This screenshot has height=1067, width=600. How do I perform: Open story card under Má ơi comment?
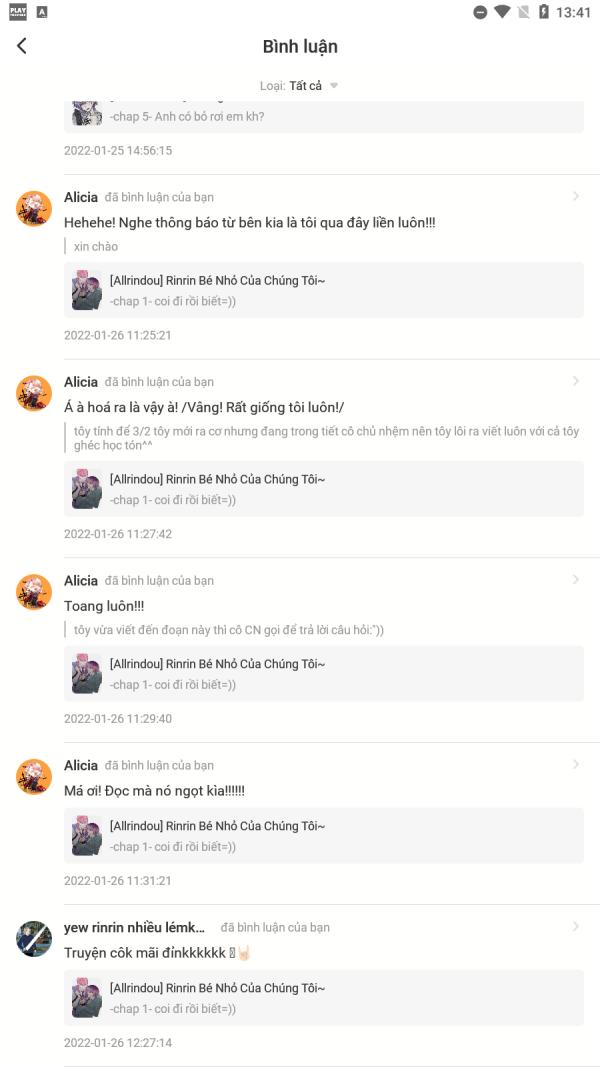(x=323, y=836)
